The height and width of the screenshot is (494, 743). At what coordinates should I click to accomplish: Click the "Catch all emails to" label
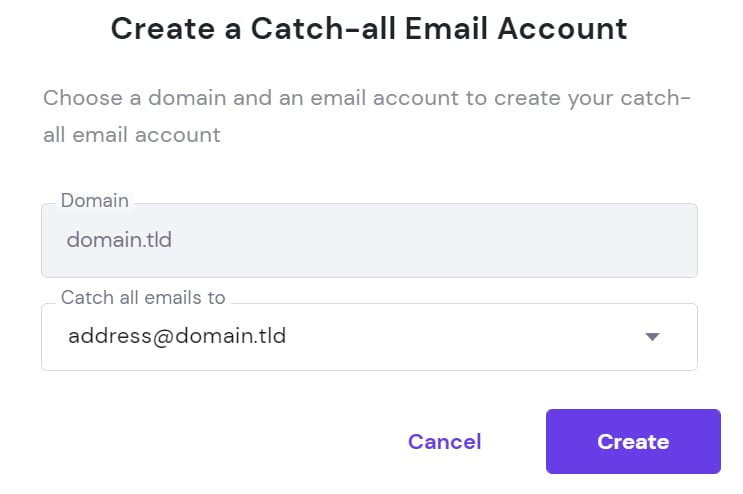pos(143,297)
